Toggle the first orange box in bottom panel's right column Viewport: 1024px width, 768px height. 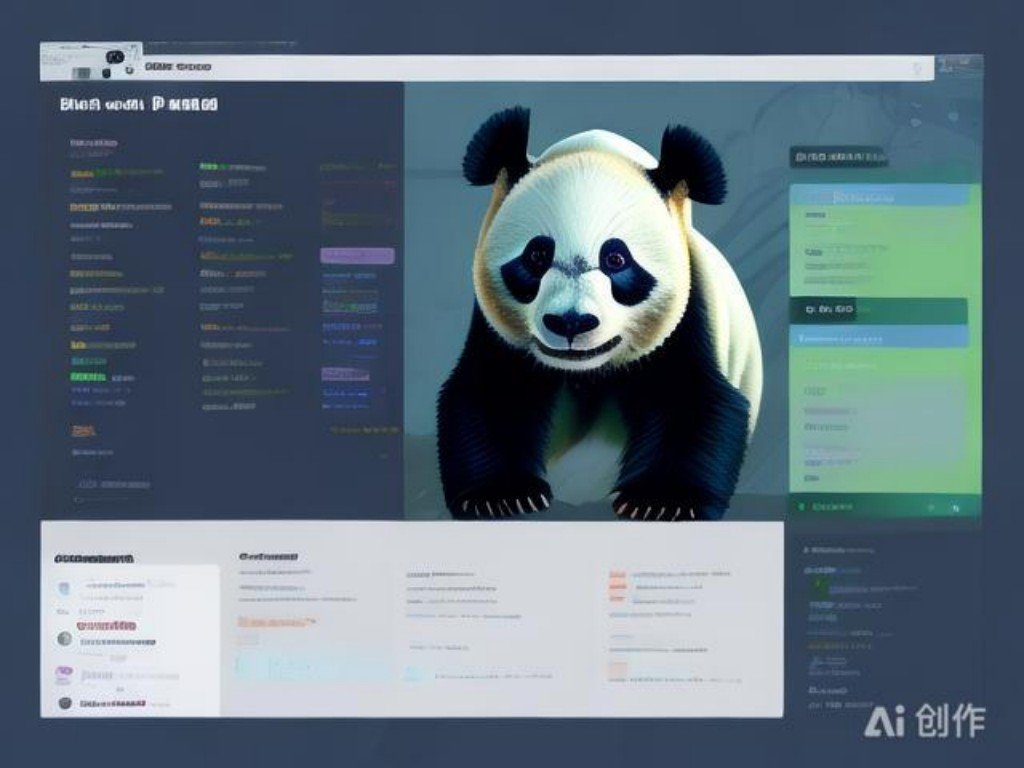point(618,576)
